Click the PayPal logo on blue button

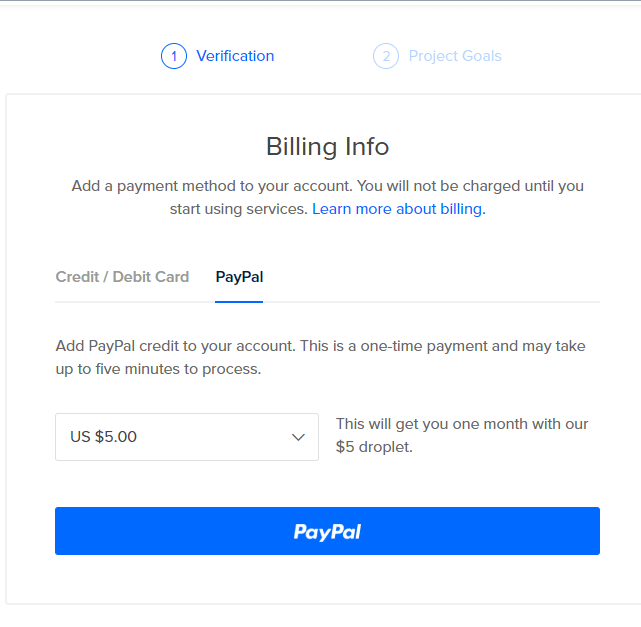point(327,531)
